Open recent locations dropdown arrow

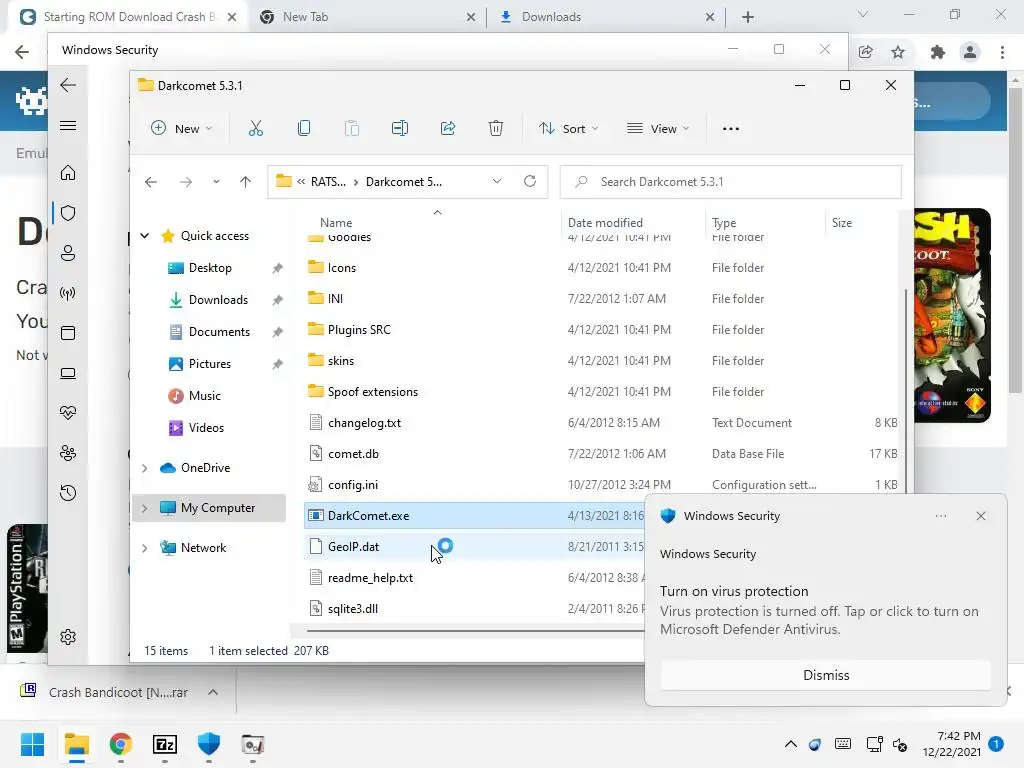pos(216,182)
